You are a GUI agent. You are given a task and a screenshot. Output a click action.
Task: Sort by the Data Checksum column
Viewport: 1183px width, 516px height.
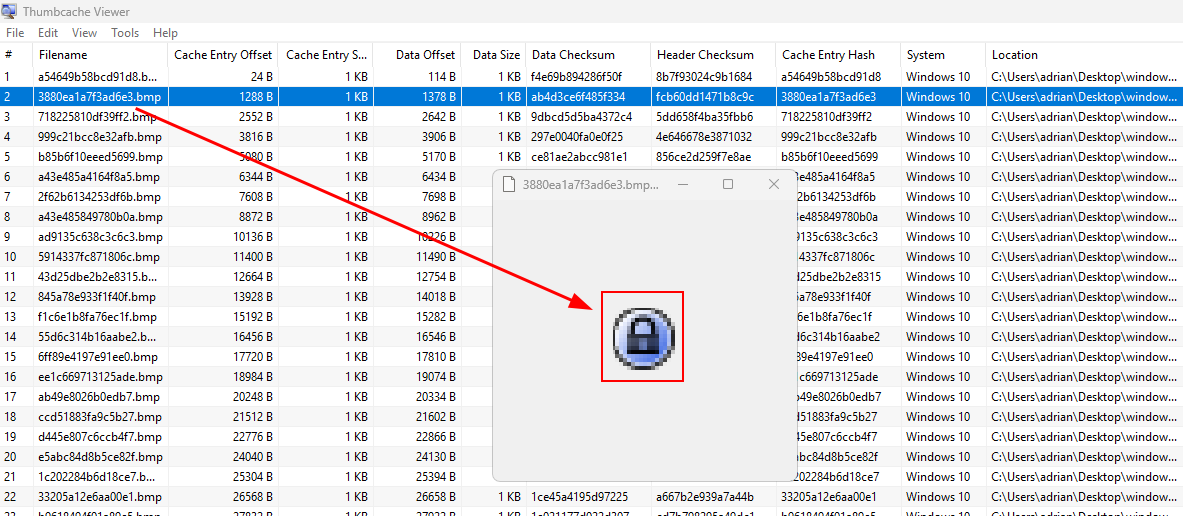[x=573, y=55]
